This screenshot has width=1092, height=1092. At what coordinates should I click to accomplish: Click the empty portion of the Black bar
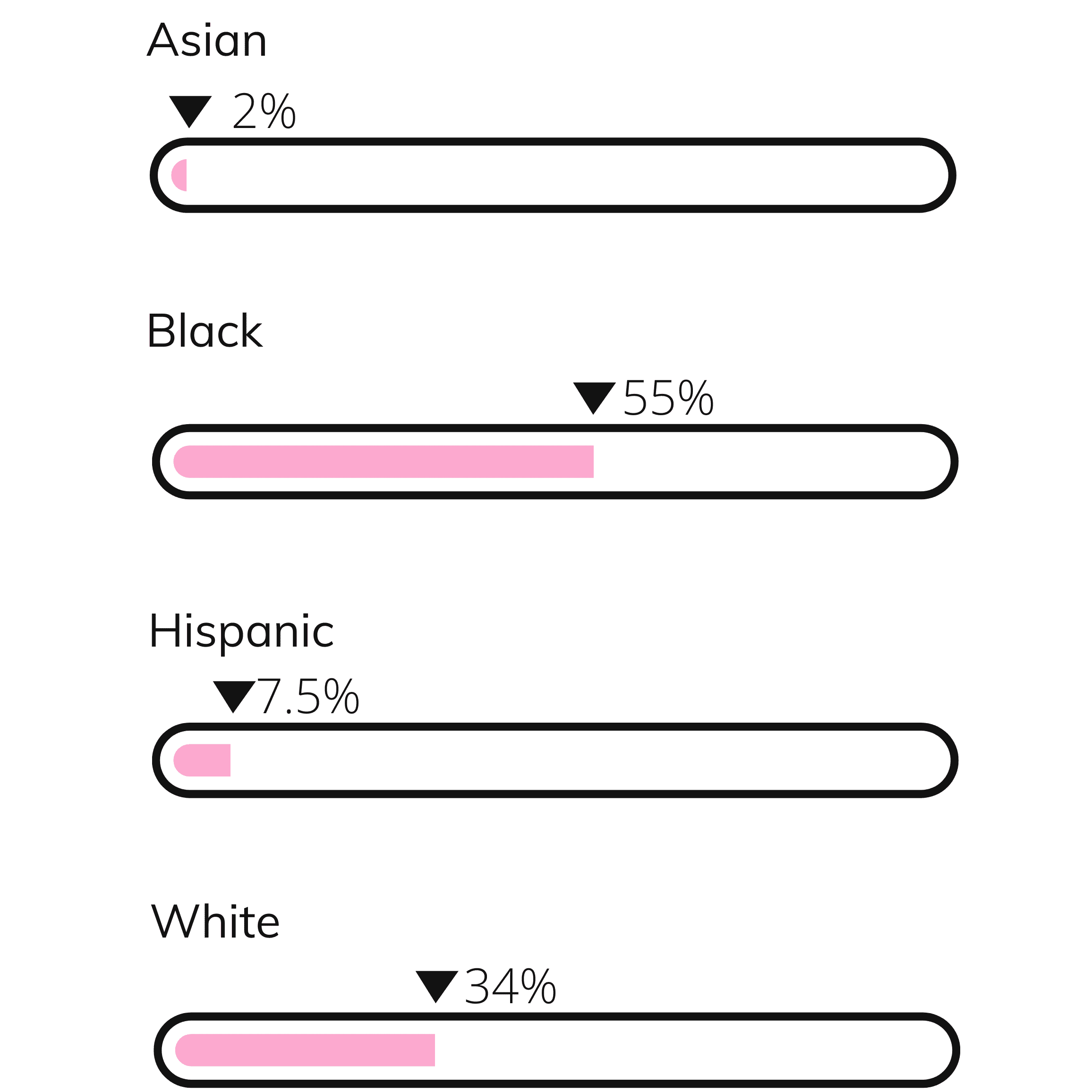point(771,462)
